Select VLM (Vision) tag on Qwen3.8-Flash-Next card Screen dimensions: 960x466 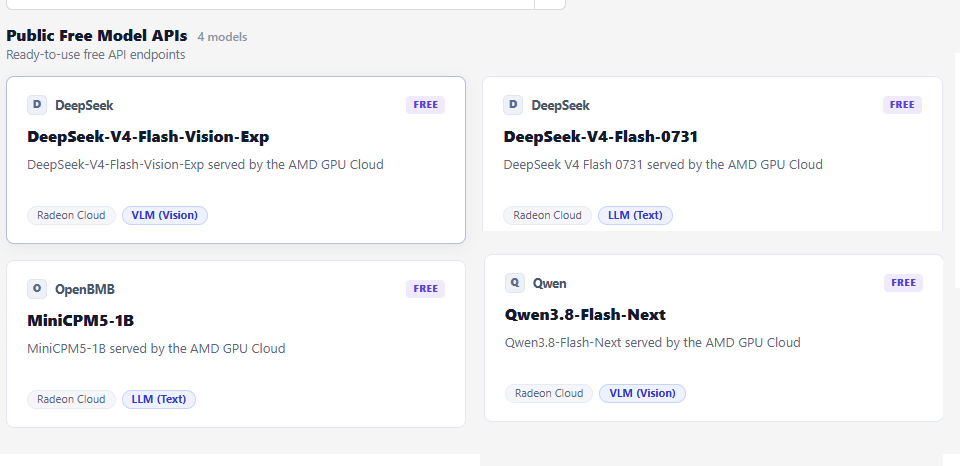pos(642,394)
